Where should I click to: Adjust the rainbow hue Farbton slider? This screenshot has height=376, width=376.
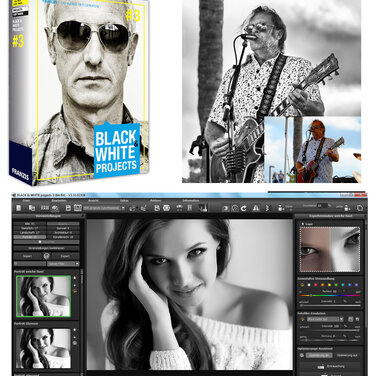point(330,295)
